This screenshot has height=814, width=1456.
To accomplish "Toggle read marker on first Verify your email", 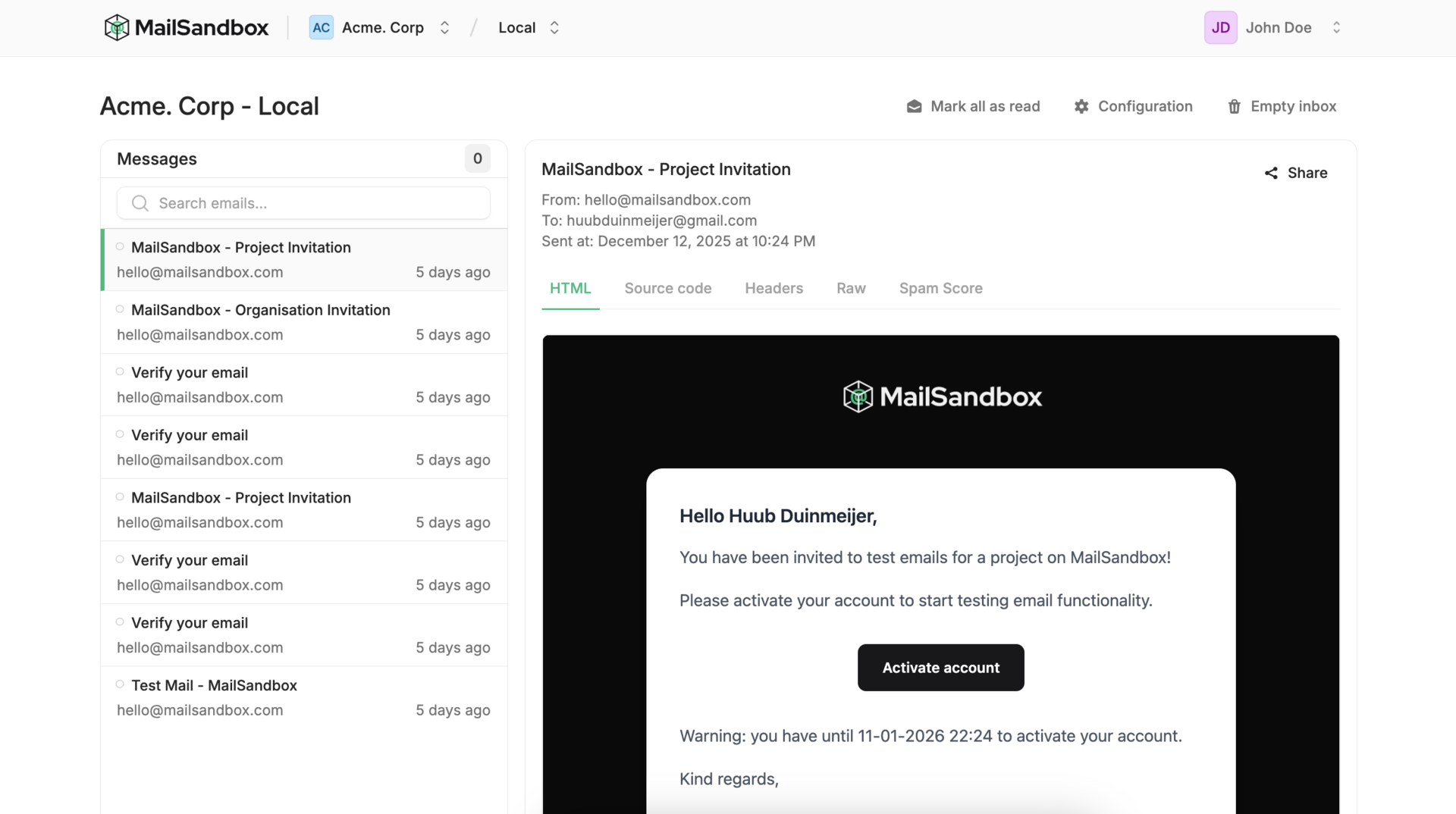I will pos(120,371).
